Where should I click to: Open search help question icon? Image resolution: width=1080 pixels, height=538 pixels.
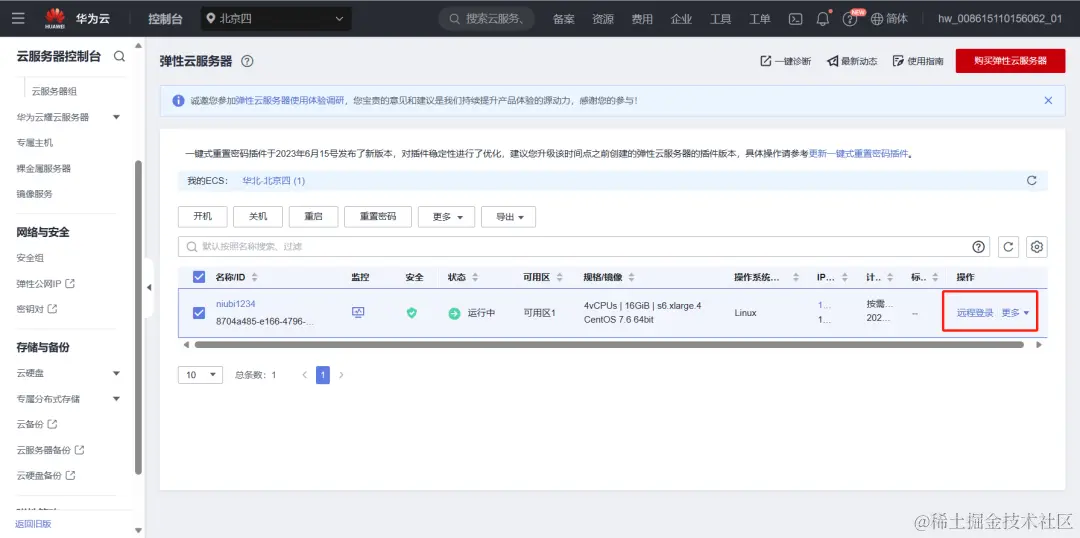978,247
